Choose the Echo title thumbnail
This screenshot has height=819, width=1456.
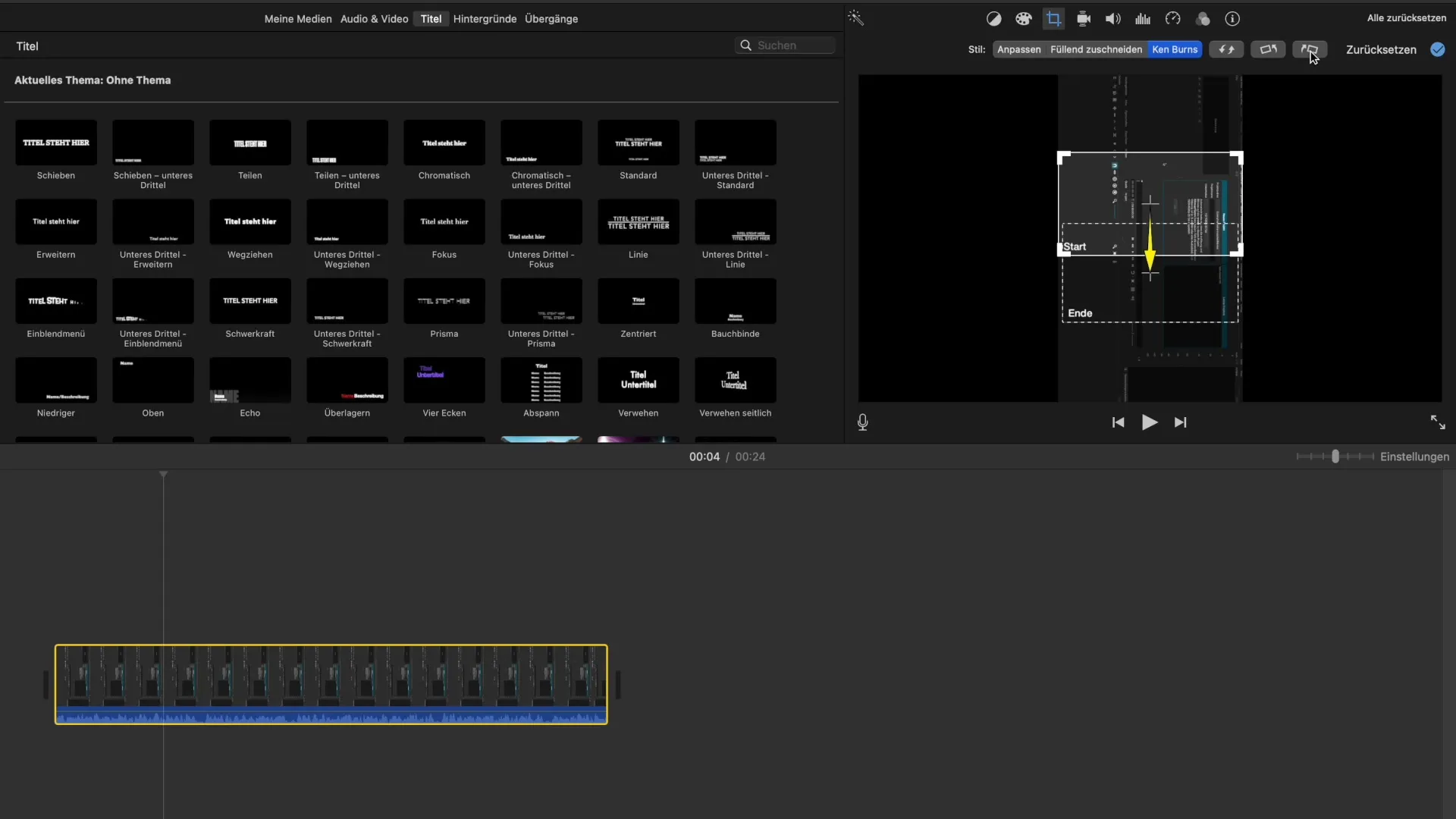tap(250, 380)
